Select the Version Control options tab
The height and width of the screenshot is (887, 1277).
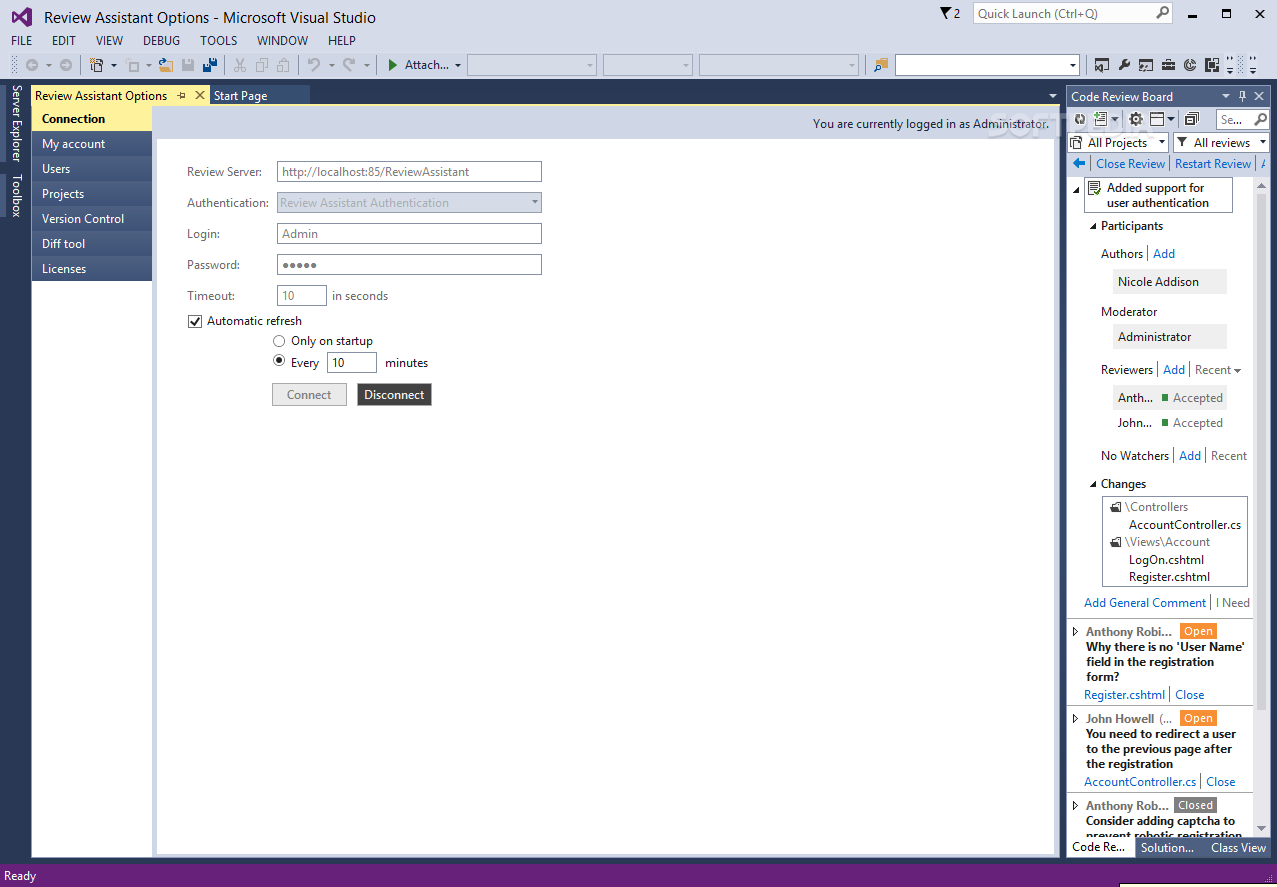pyautogui.click(x=92, y=219)
